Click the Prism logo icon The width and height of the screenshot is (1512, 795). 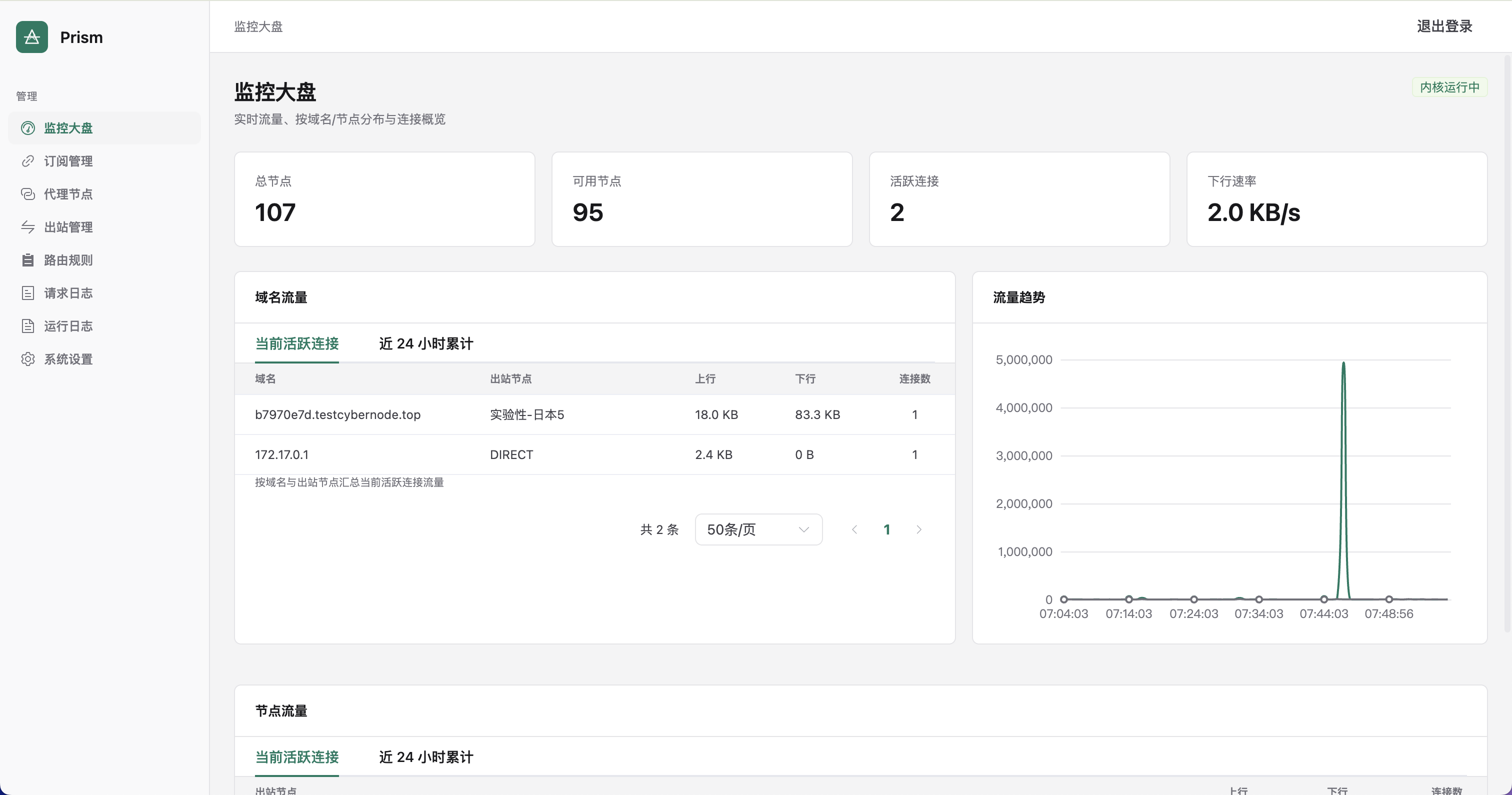click(31, 37)
